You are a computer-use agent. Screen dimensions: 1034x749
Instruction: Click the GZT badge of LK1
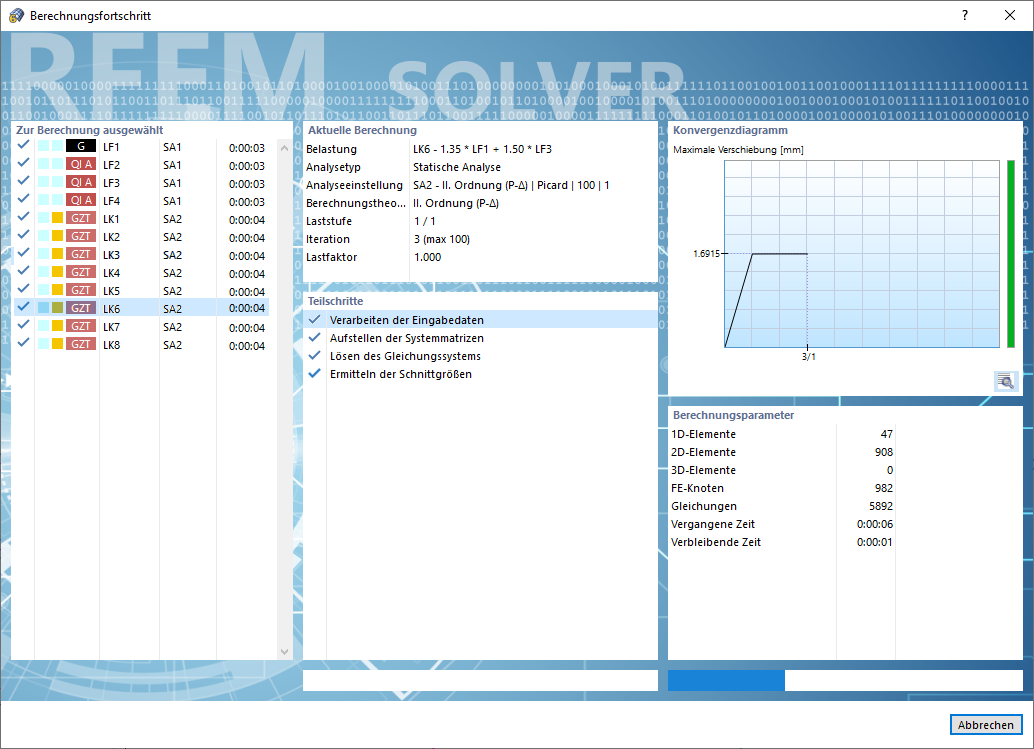click(x=80, y=218)
